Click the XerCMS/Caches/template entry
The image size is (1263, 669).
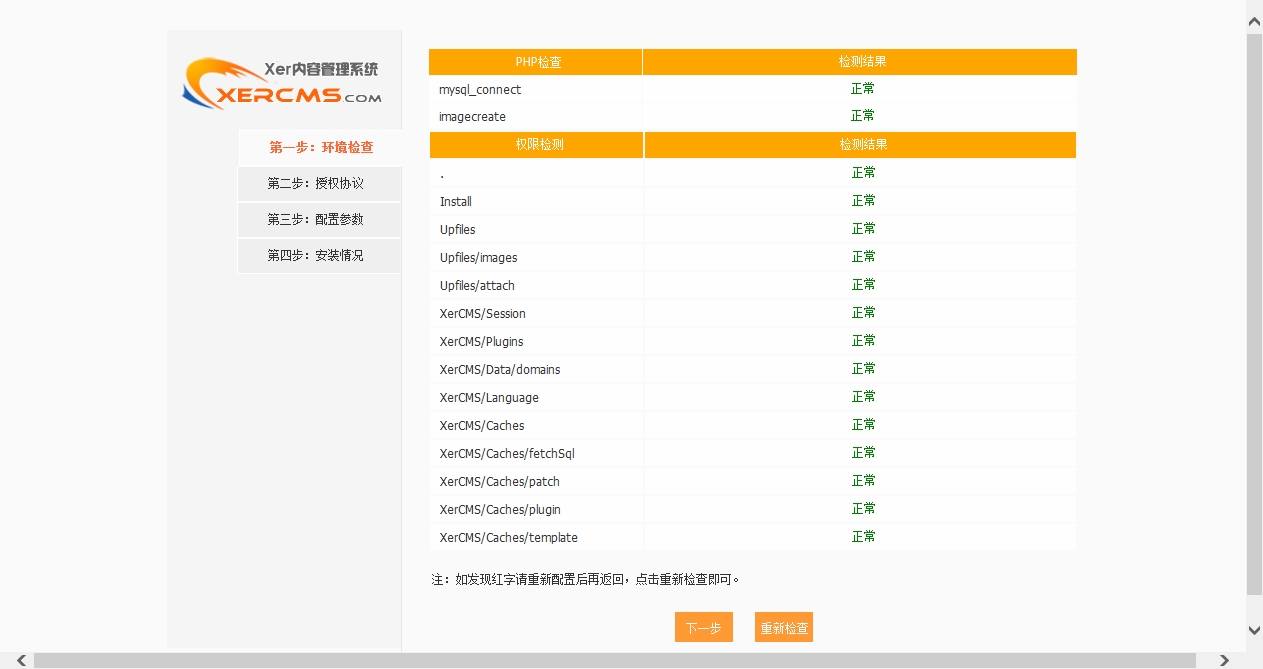[x=509, y=538]
